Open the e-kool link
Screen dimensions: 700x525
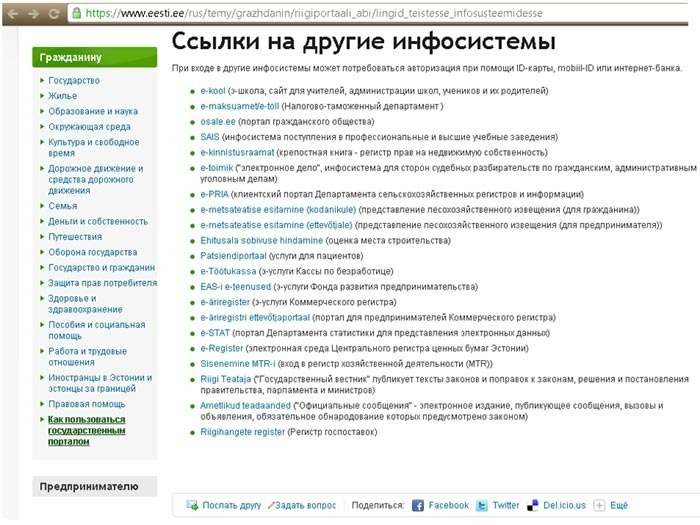click(212, 91)
